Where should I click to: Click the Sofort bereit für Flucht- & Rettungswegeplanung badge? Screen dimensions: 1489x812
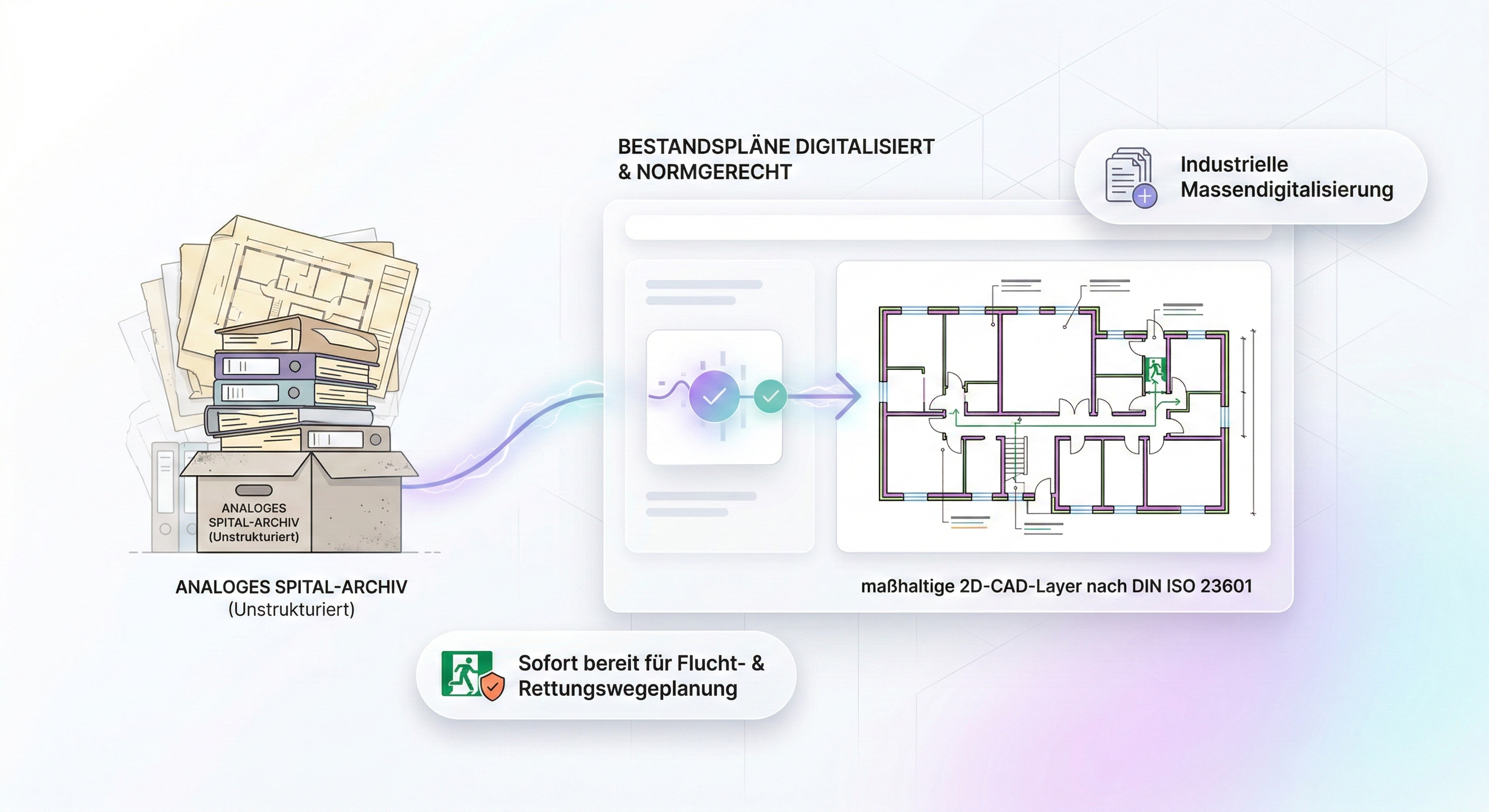click(x=640, y=676)
